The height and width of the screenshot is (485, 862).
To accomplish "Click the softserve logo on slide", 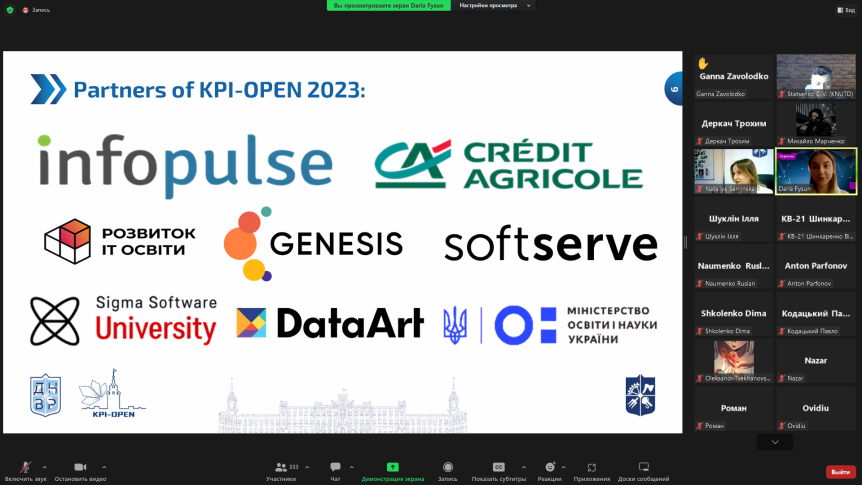I will [x=551, y=244].
